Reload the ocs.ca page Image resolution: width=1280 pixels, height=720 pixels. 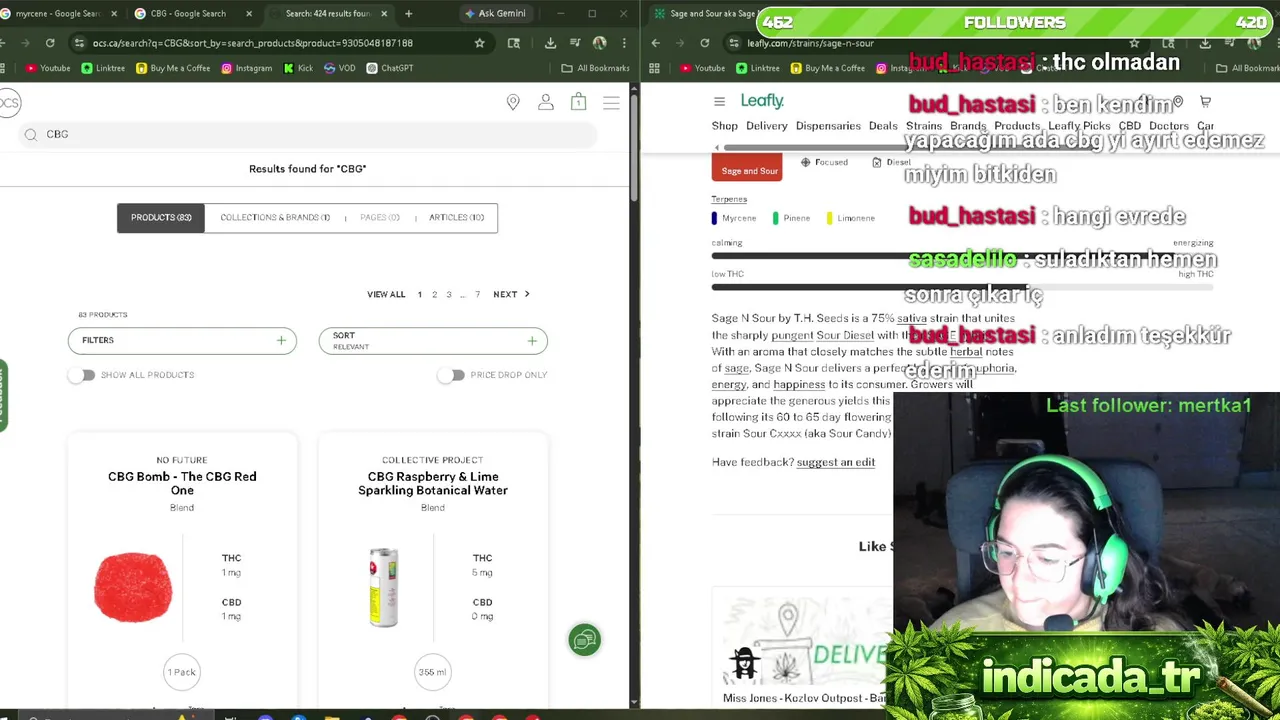pyautogui.click(x=50, y=43)
